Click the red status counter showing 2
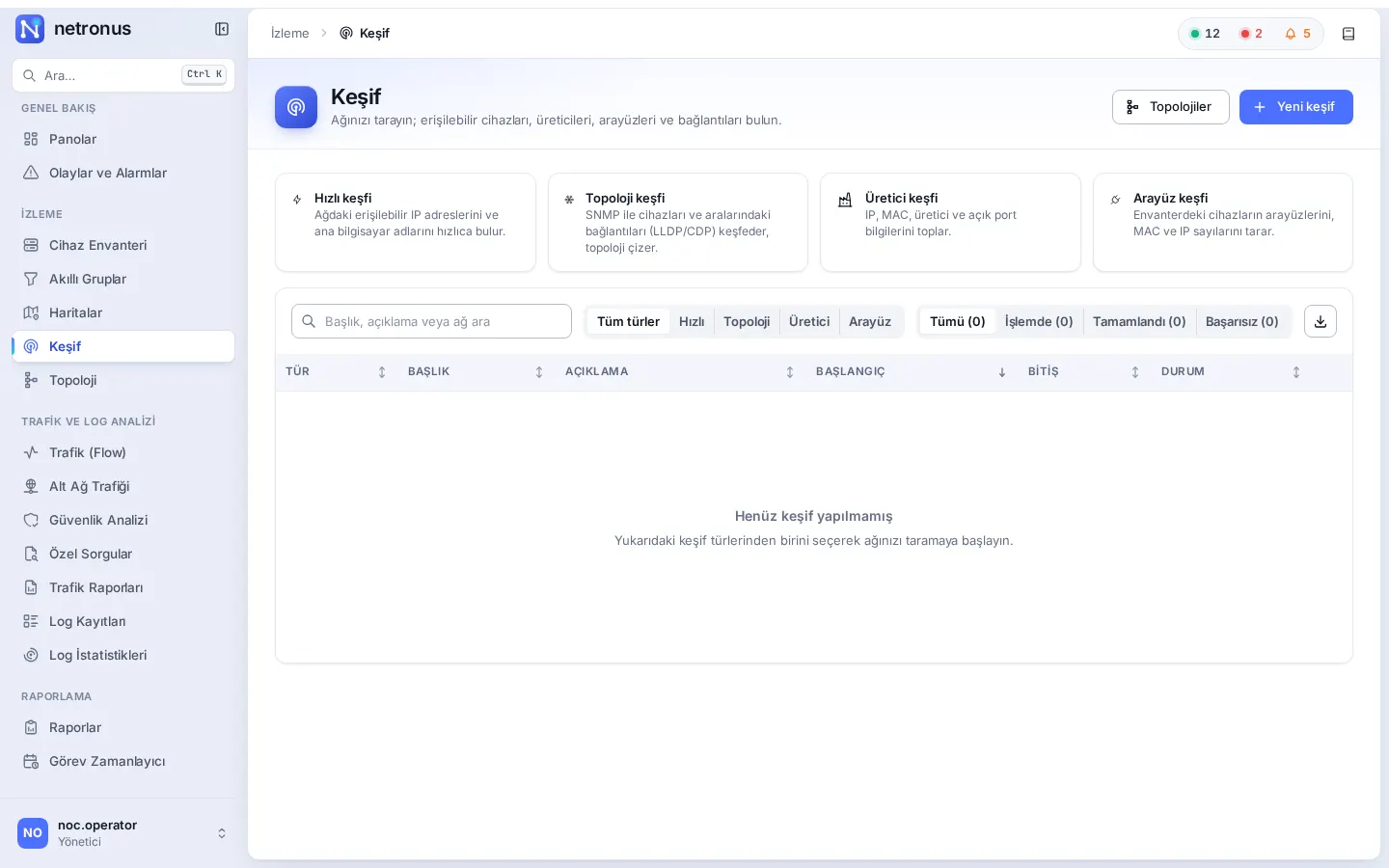This screenshot has width=1389, height=868. point(1251,34)
